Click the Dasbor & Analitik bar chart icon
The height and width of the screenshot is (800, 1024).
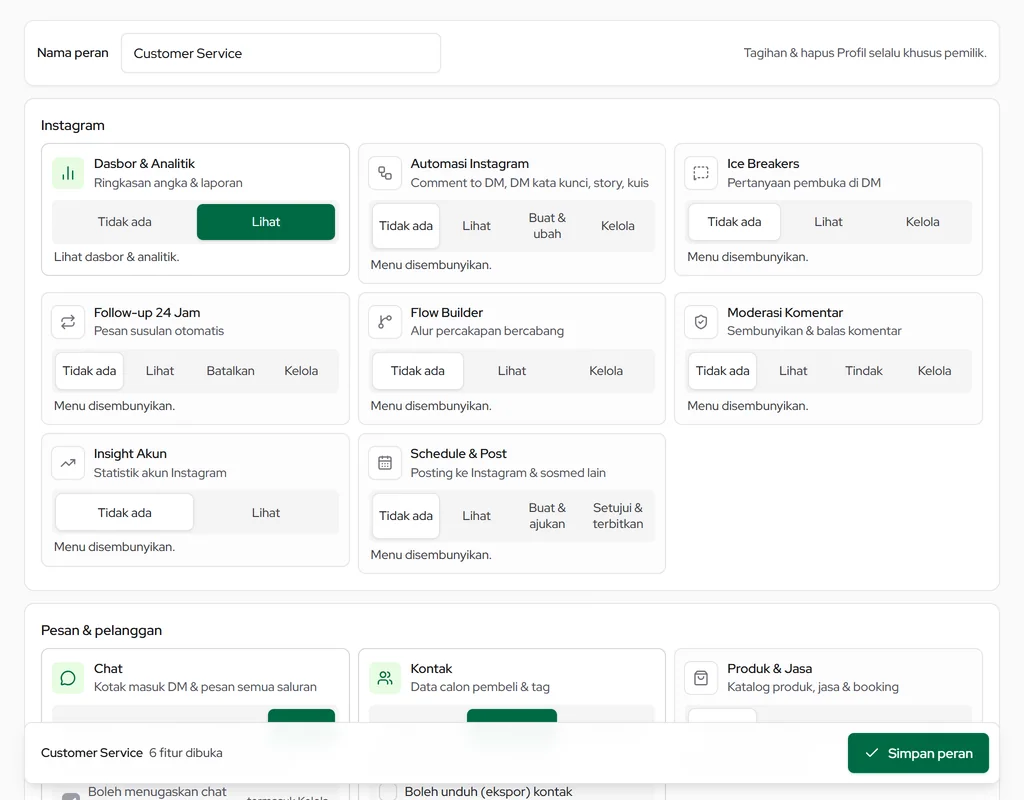[x=68, y=173]
